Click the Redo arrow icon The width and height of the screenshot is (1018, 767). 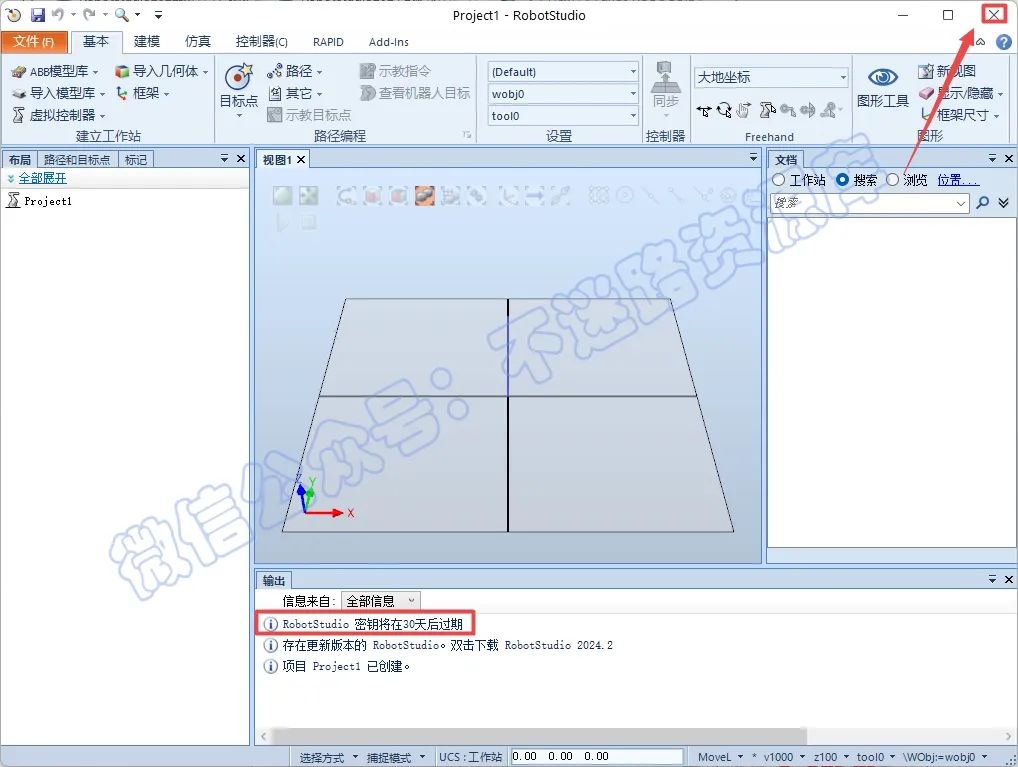tap(89, 14)
